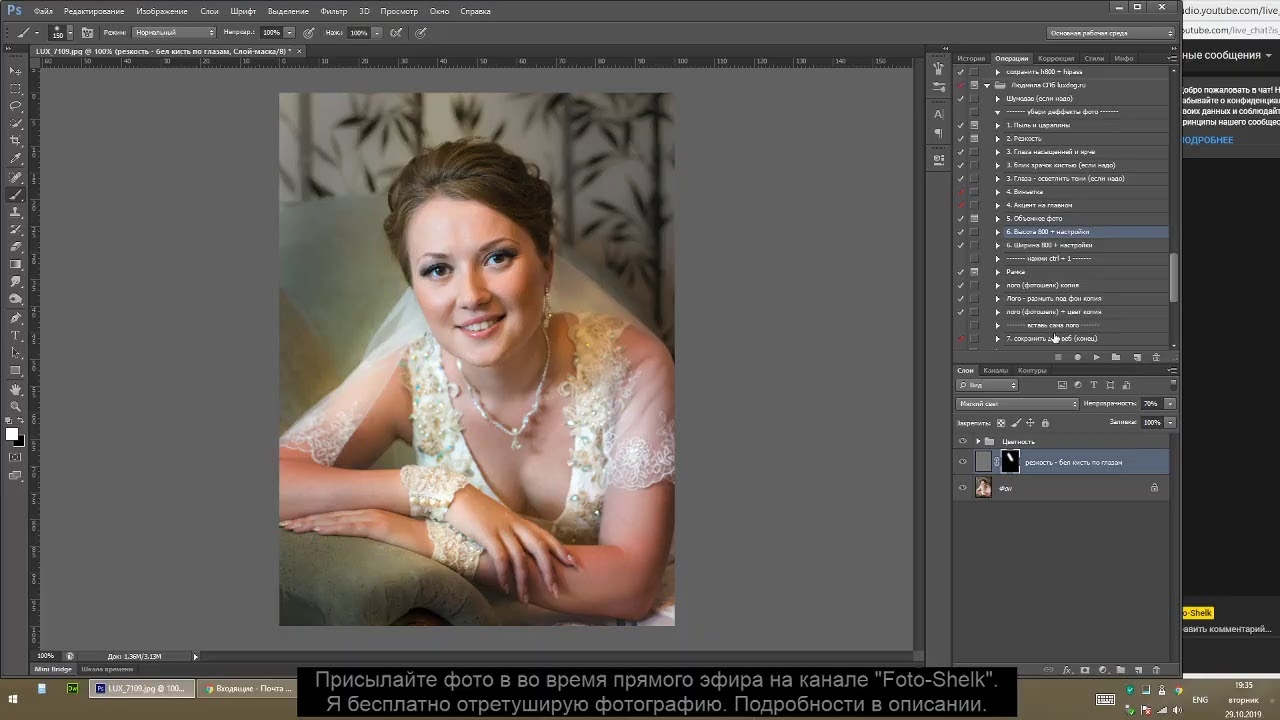Open brush mode dropdown 'Нормальный'
1280x720 pixels.
[174, 32]
